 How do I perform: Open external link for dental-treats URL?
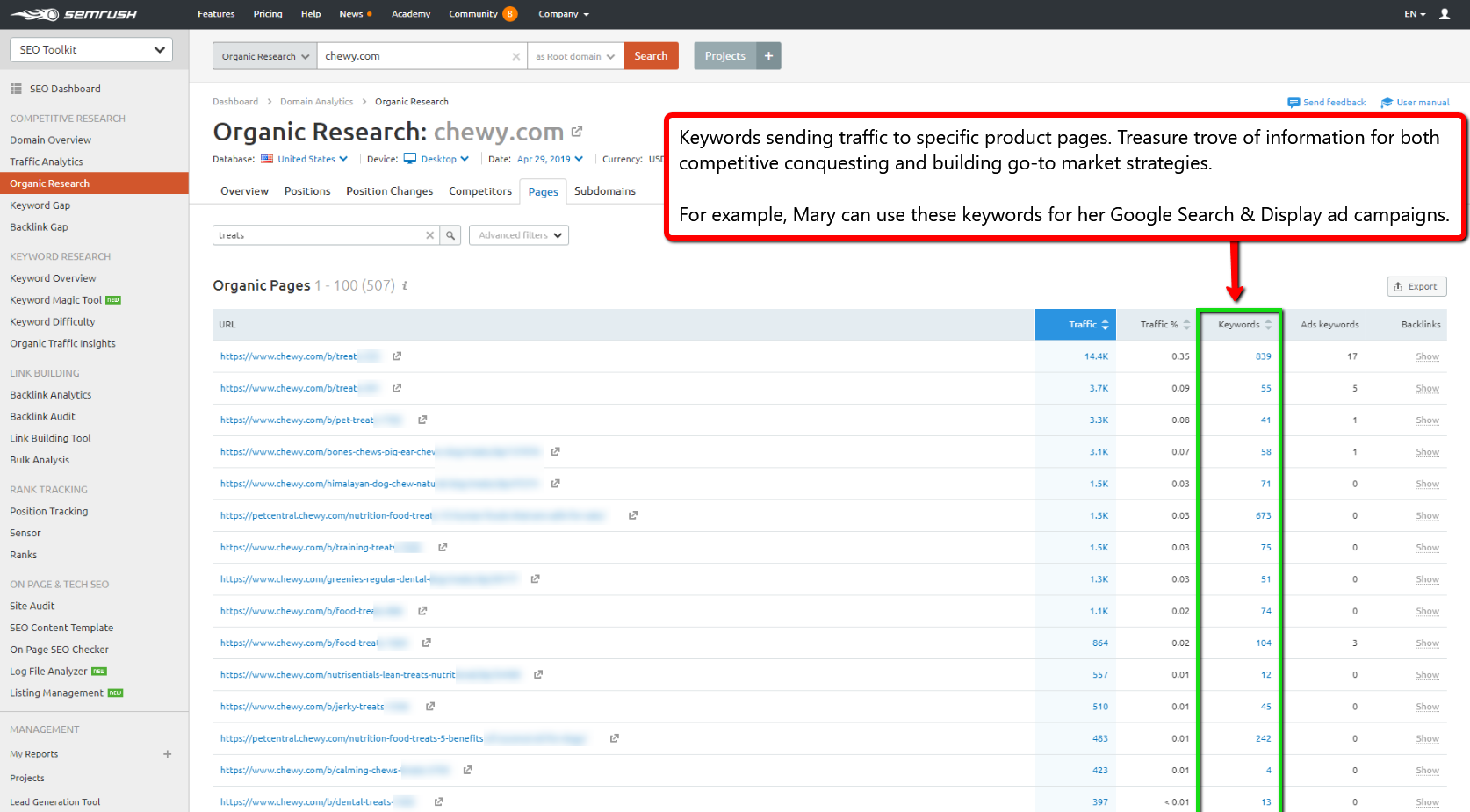pos(438,801)
